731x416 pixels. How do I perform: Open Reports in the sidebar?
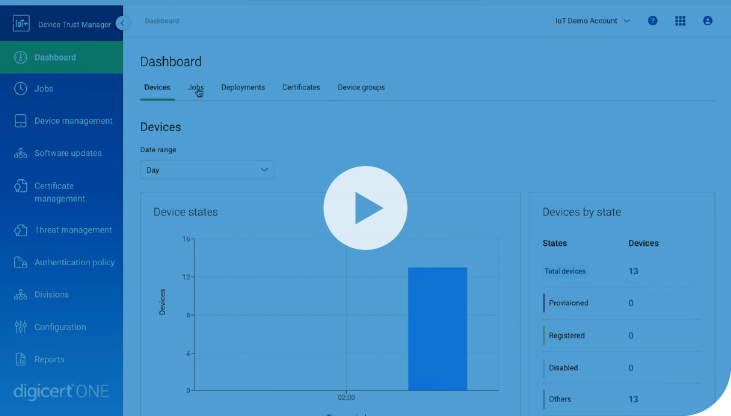pyautogui.click(x=49, y=359)
